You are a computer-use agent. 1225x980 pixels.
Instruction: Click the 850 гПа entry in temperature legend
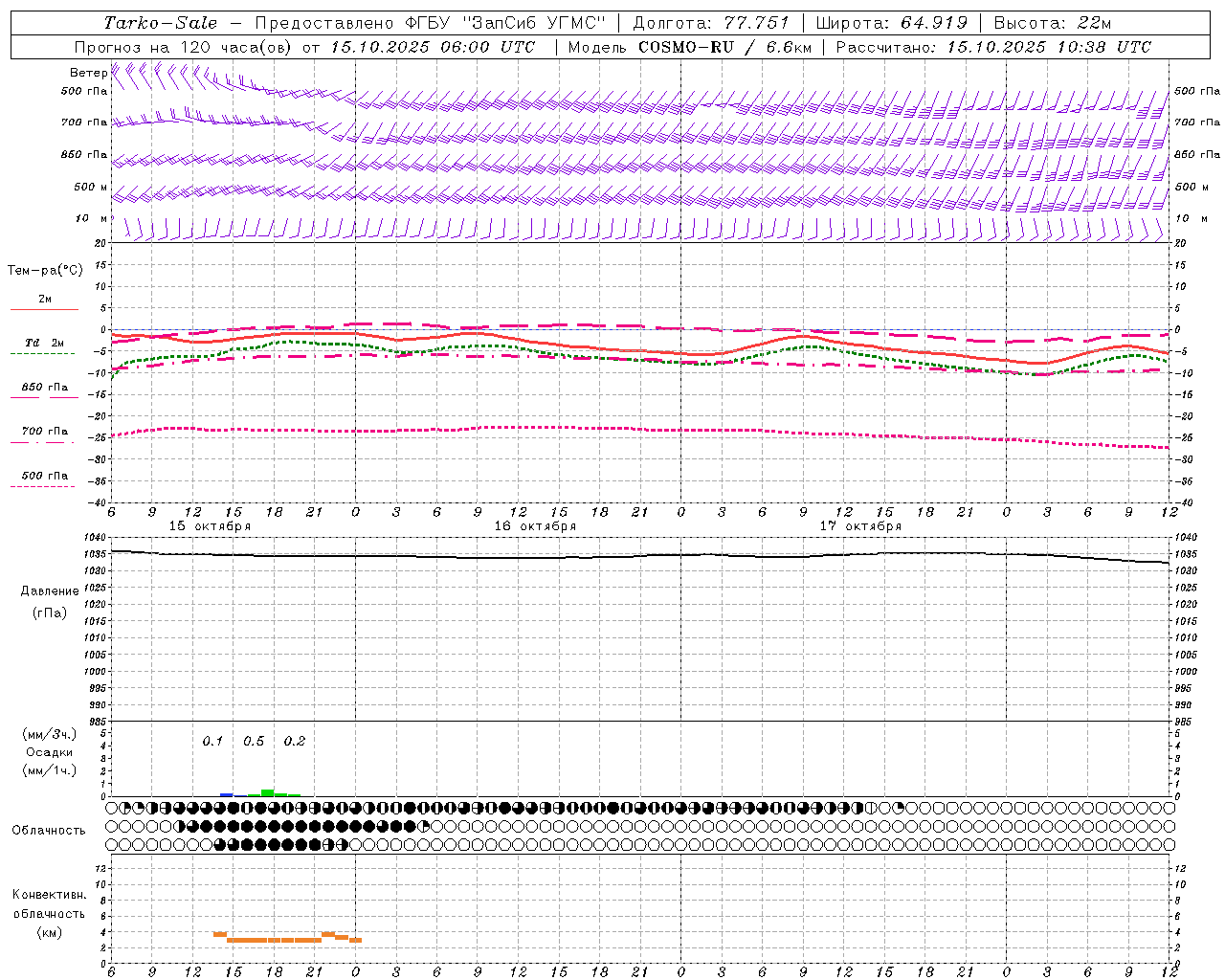click(45, 388)
